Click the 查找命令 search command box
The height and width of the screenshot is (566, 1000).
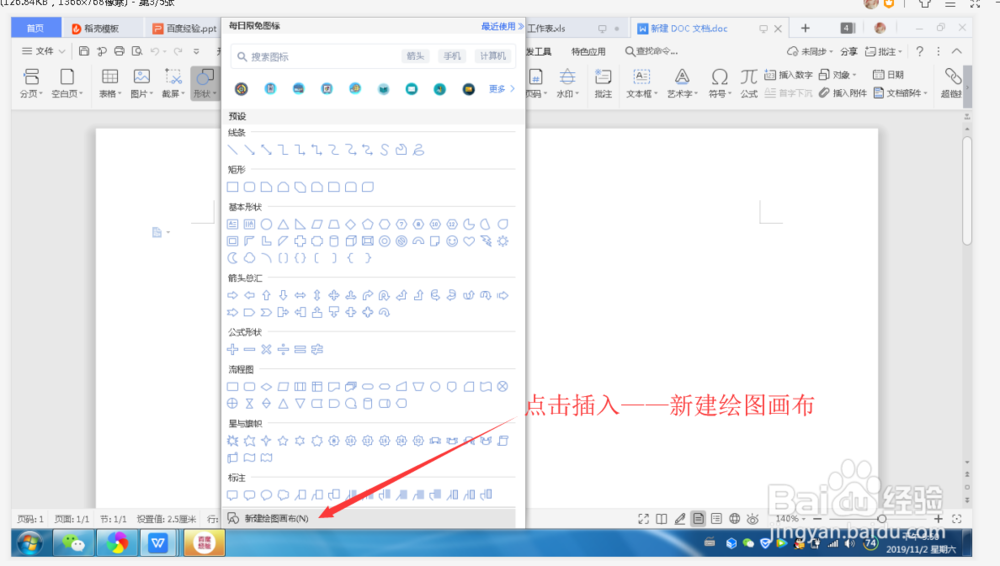click(652, 51)
